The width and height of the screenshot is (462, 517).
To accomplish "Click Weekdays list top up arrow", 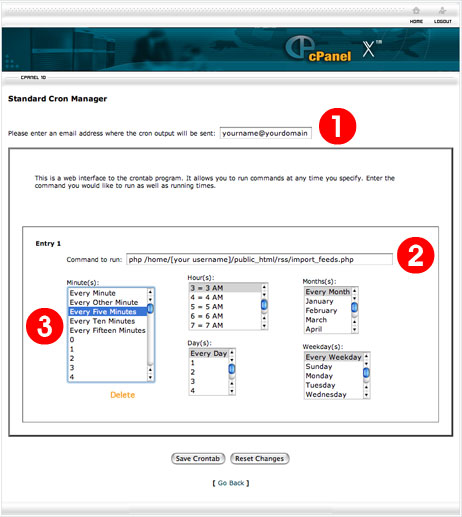I will pyautogui.click(x=366, y=356).
